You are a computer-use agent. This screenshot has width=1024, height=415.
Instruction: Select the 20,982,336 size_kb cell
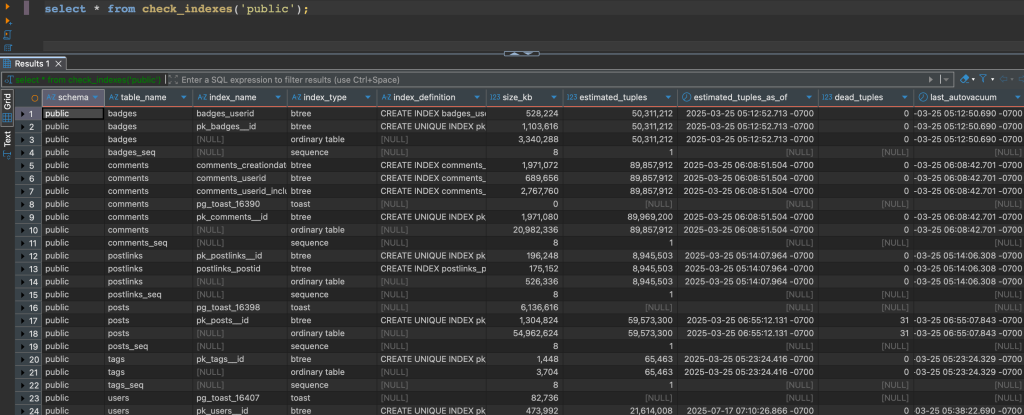coord(524,230)
